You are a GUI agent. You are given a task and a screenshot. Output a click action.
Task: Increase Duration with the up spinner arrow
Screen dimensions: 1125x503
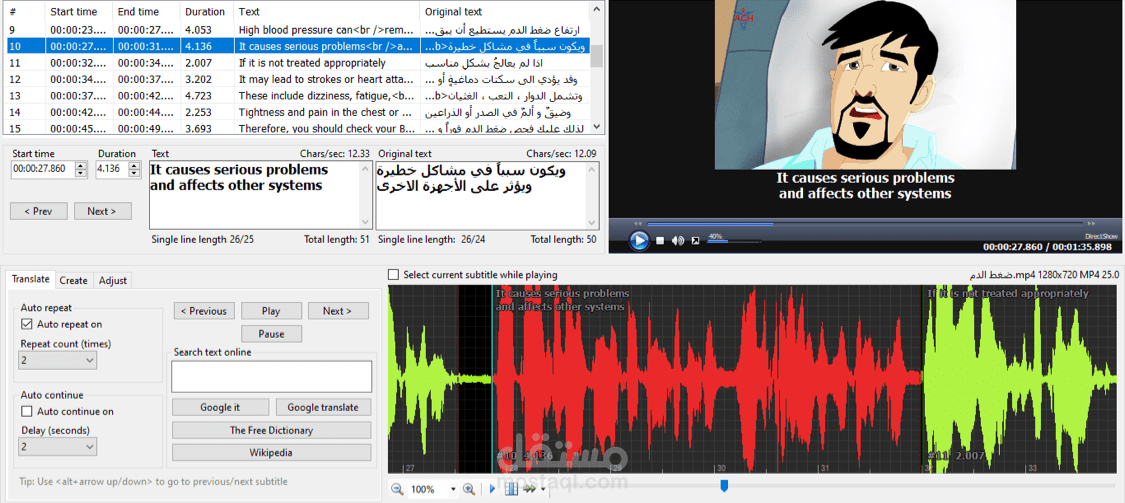[134, 166]
